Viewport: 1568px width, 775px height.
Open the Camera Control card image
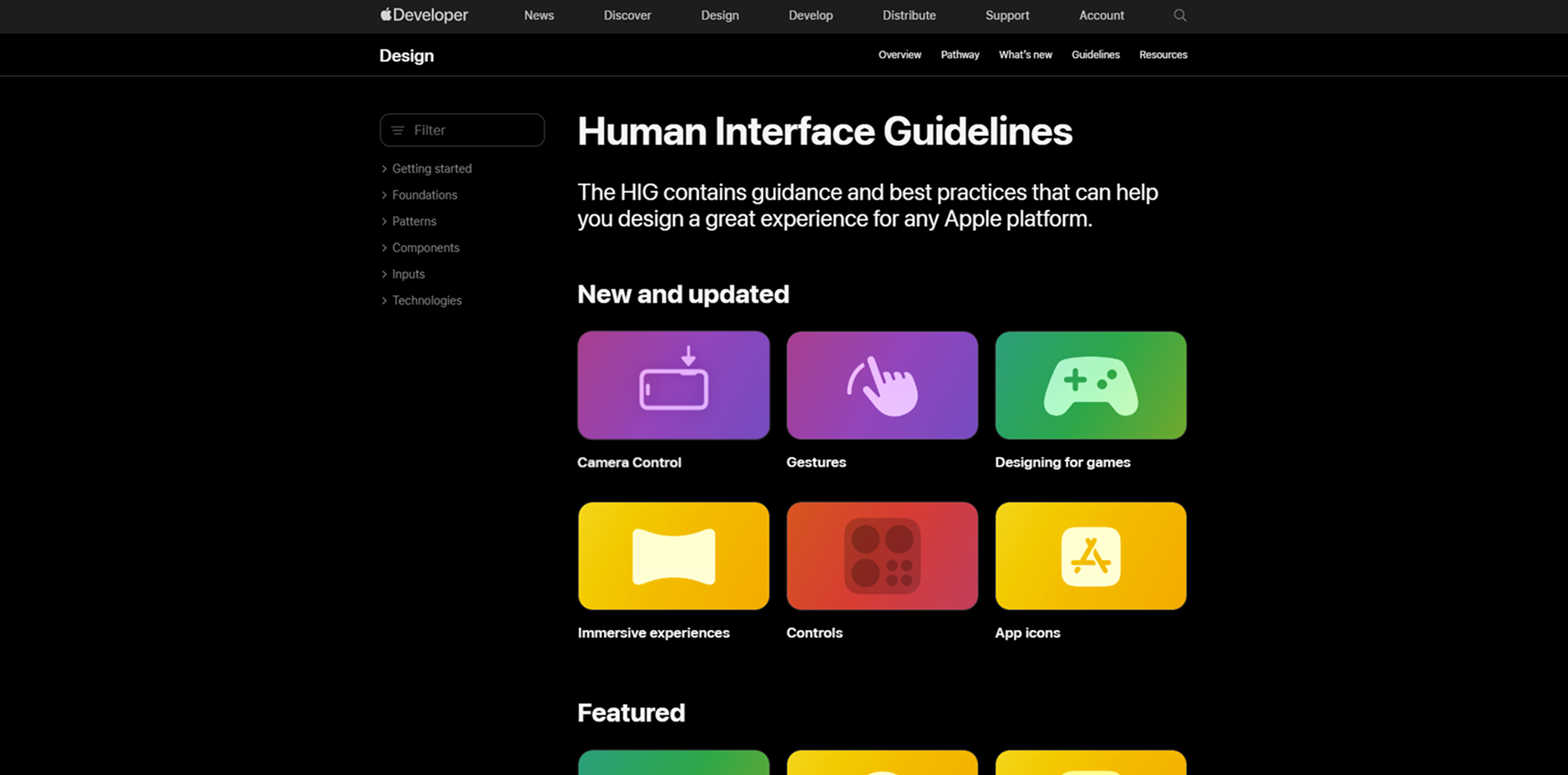pos(673,385)
